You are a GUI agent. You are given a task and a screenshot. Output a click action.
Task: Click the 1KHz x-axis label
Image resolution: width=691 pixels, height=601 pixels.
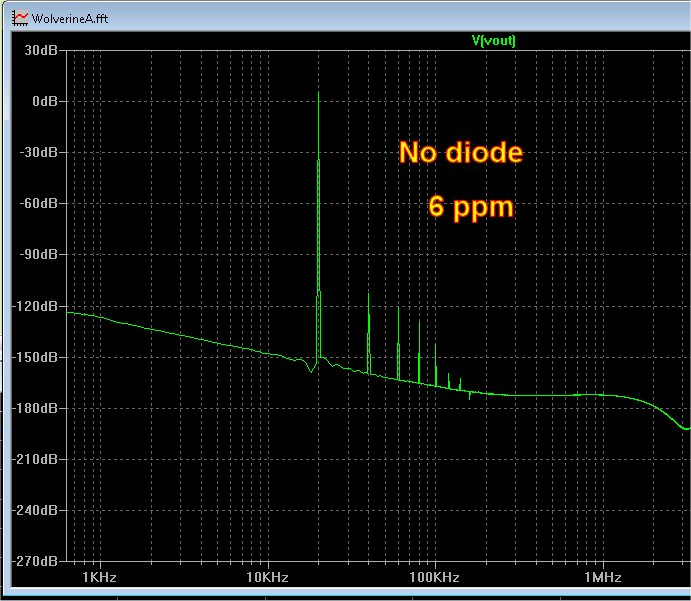pos(100,577)
